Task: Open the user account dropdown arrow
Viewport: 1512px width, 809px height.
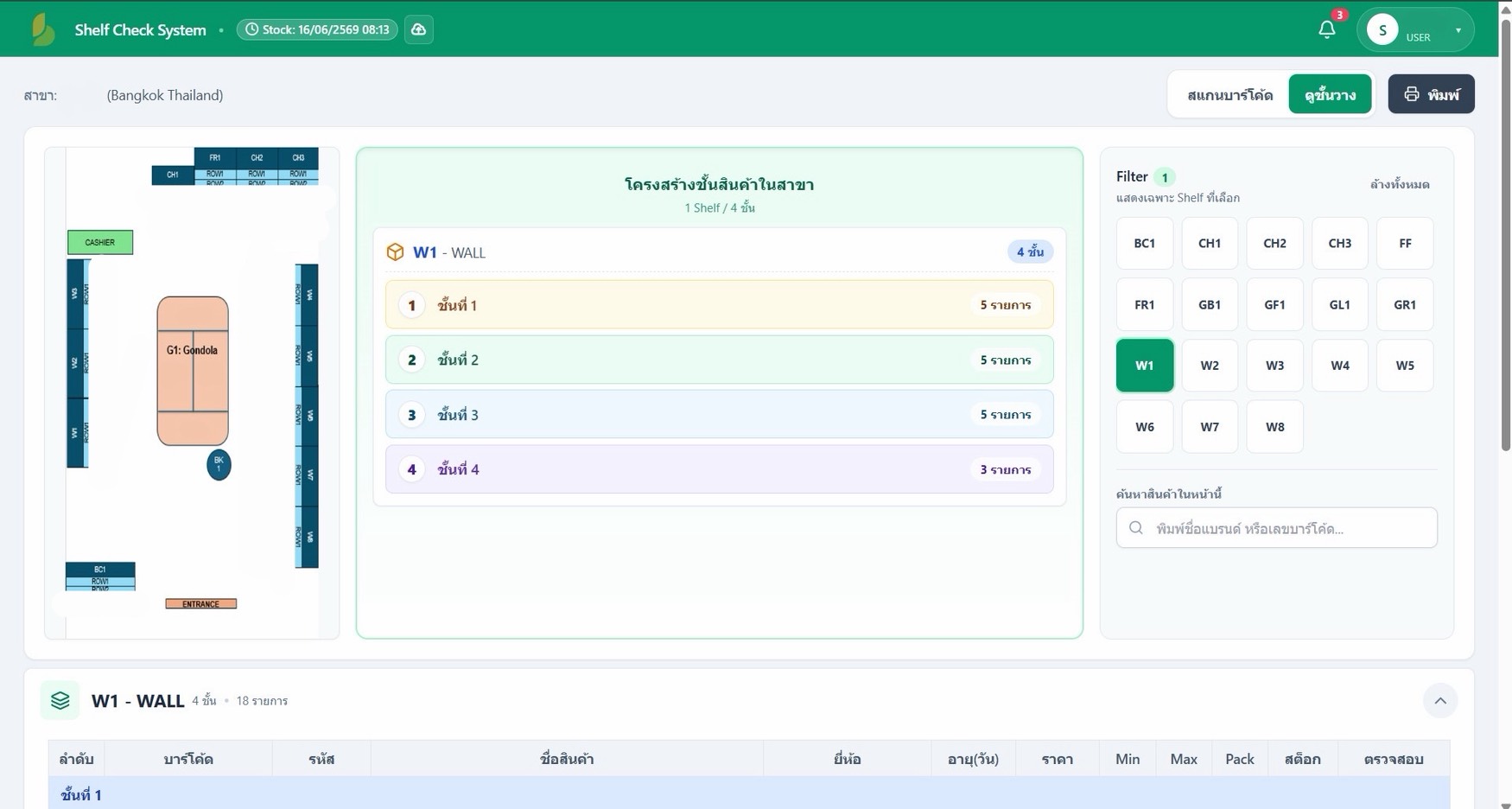Action: click(1458, 30)
